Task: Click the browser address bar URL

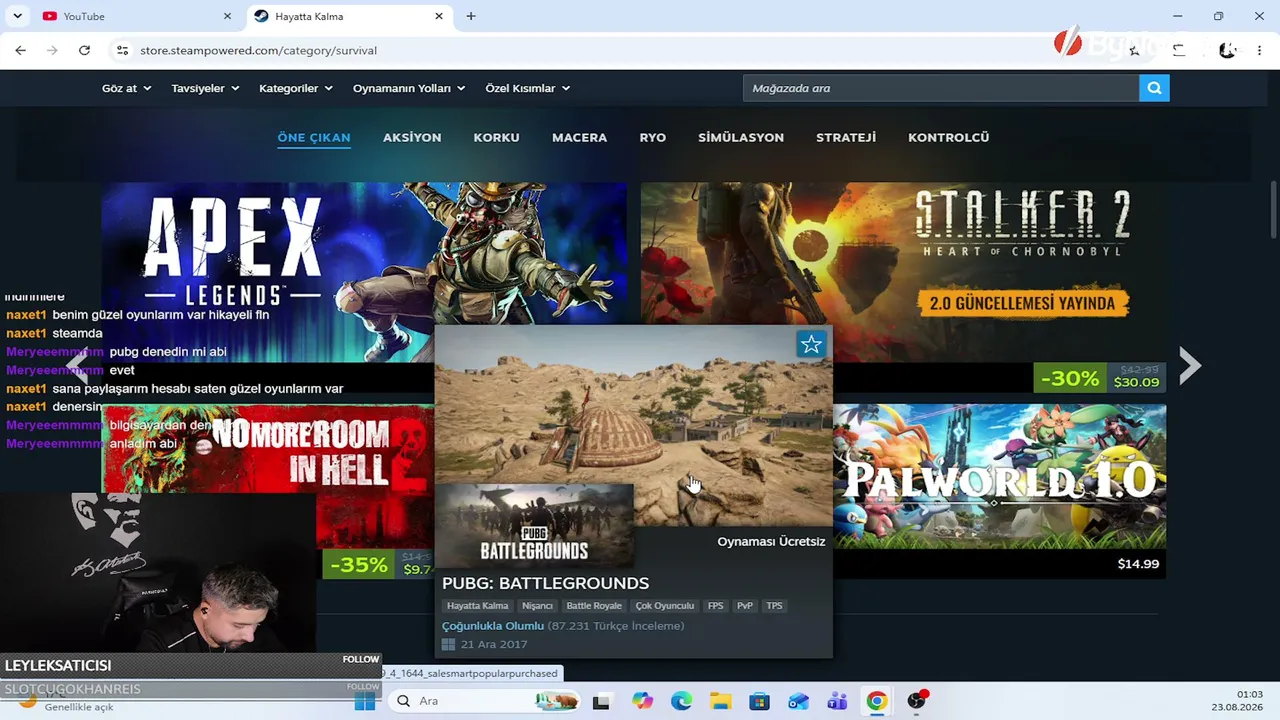Action: point(258,50)
